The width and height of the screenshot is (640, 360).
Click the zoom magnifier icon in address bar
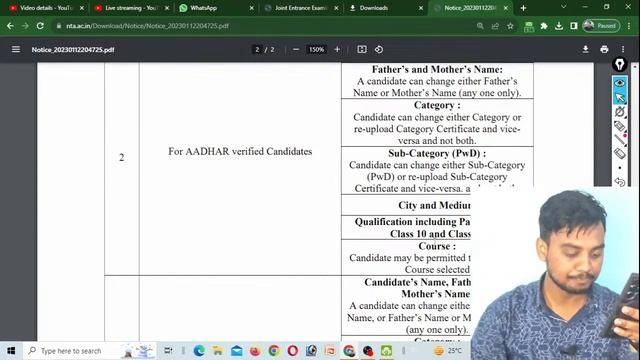(480, 26)
